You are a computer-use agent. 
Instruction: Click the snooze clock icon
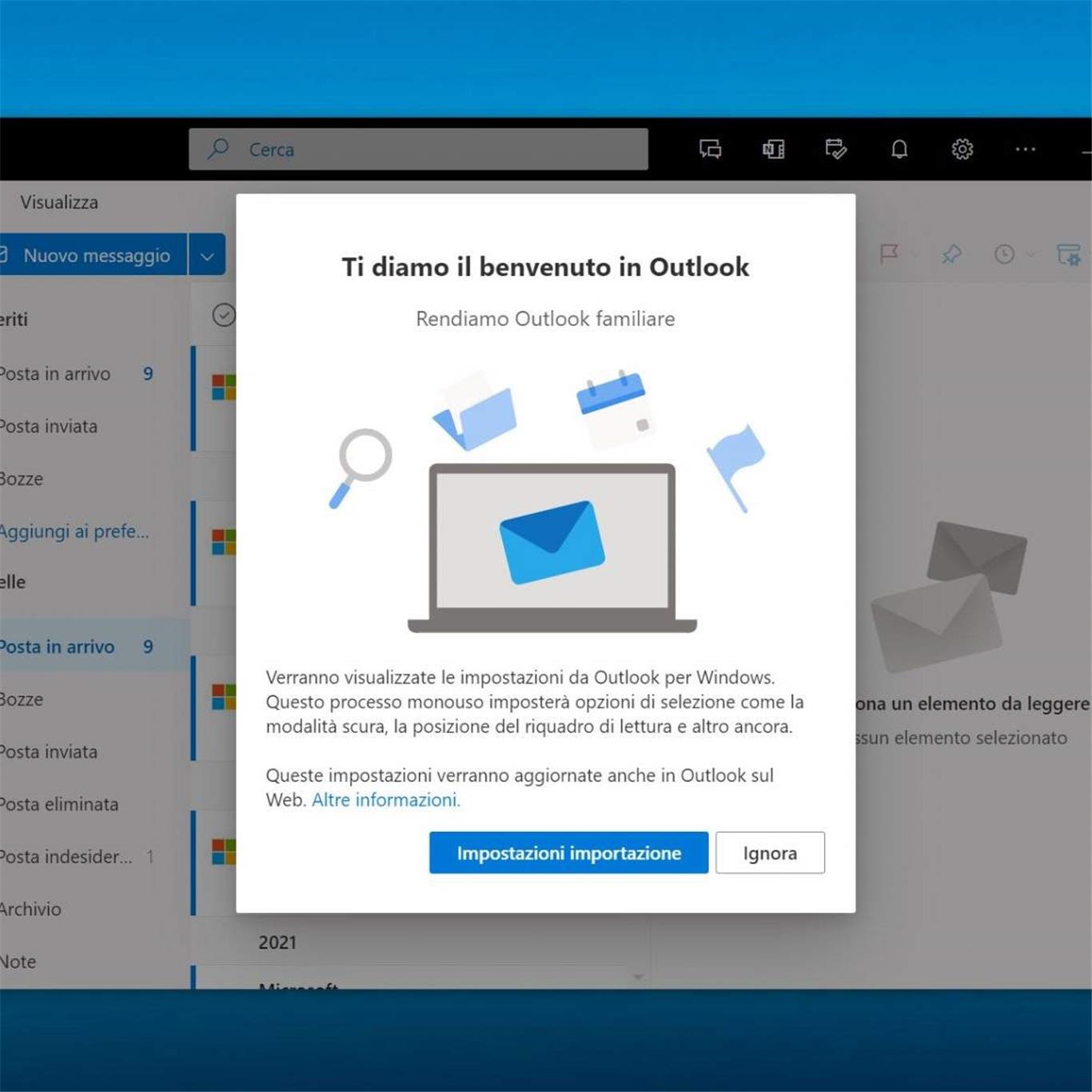coord(1004,254)
